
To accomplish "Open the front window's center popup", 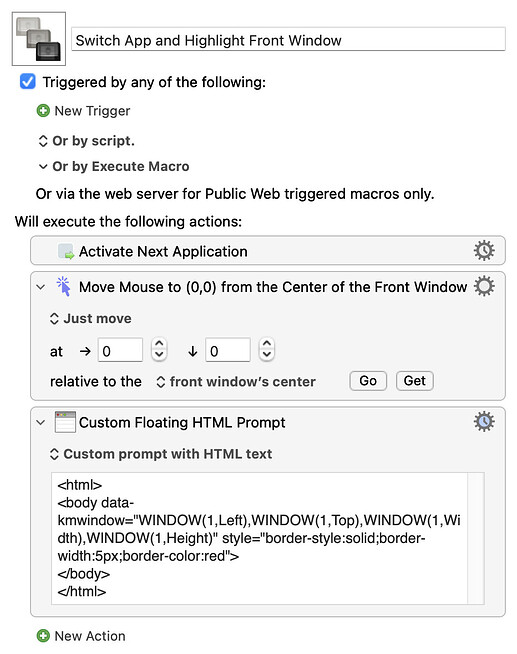I will tap(236, 382).
